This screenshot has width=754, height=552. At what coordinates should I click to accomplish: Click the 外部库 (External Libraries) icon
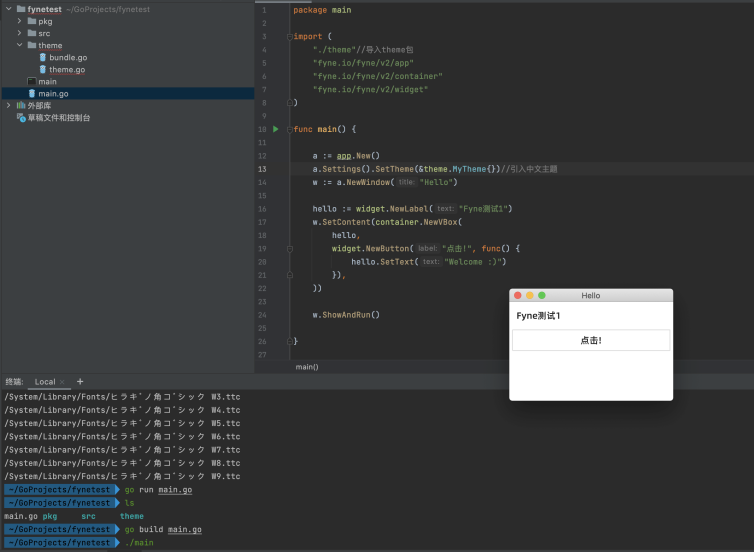(x=21, y=105)
